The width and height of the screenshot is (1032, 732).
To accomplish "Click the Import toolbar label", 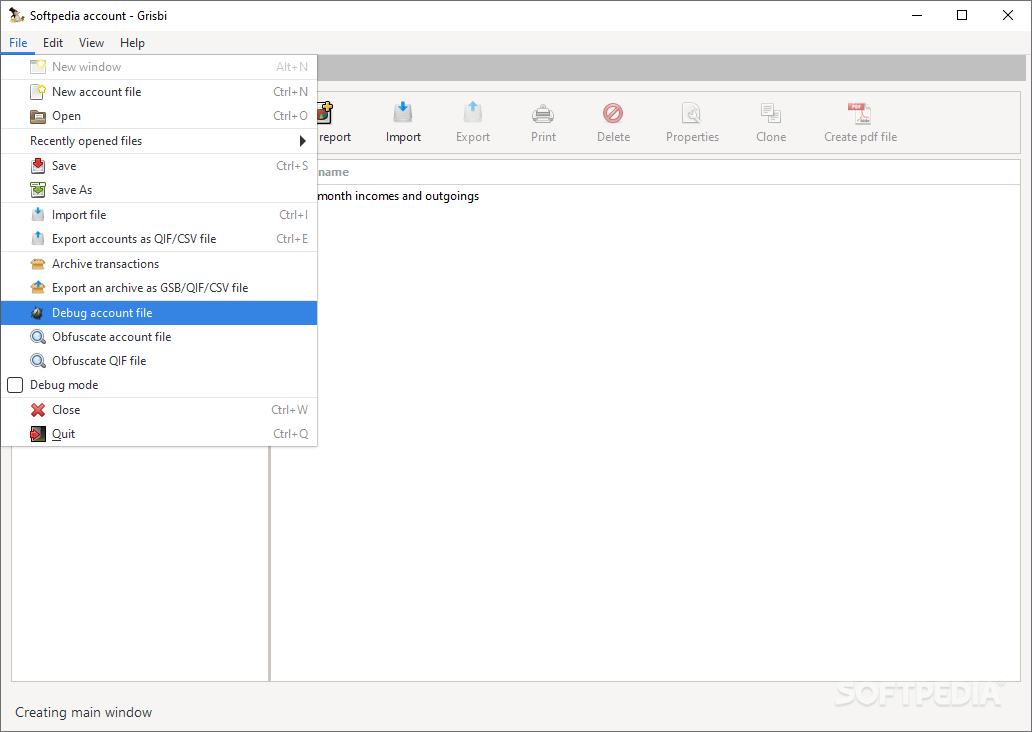I will pos(403,137).
